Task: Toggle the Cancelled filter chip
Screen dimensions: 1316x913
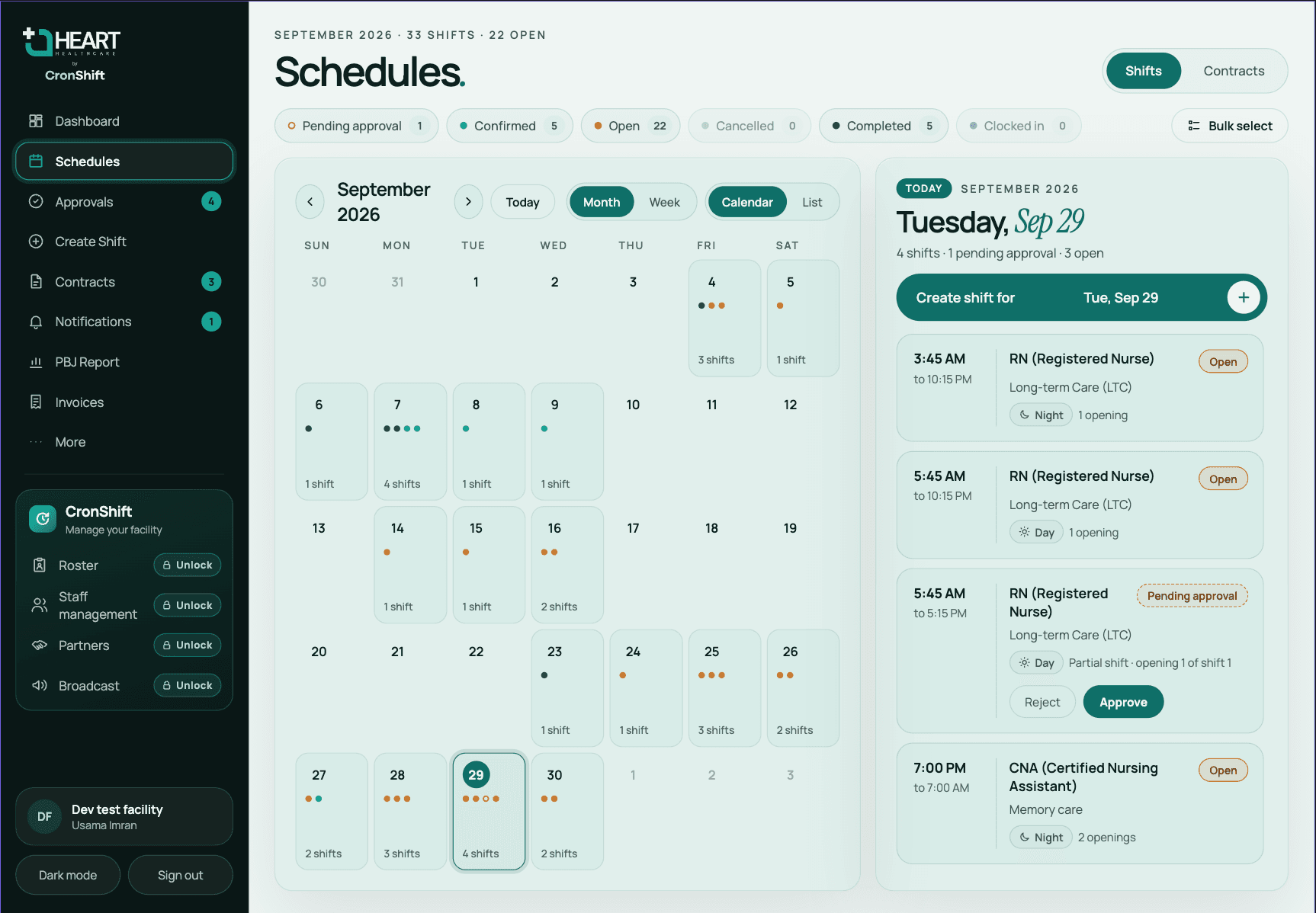Action: (x=749, y=126)
